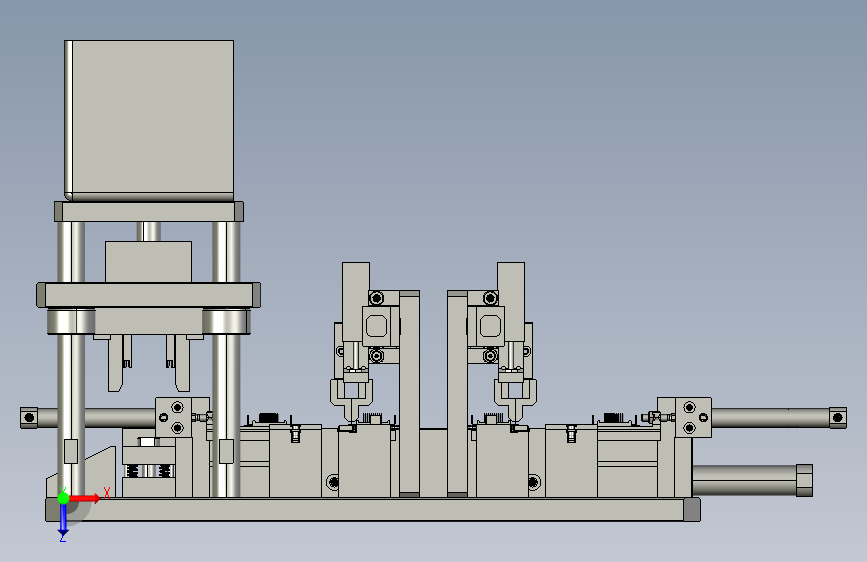Select the right mounting block with bolts

tap(685, 417)
